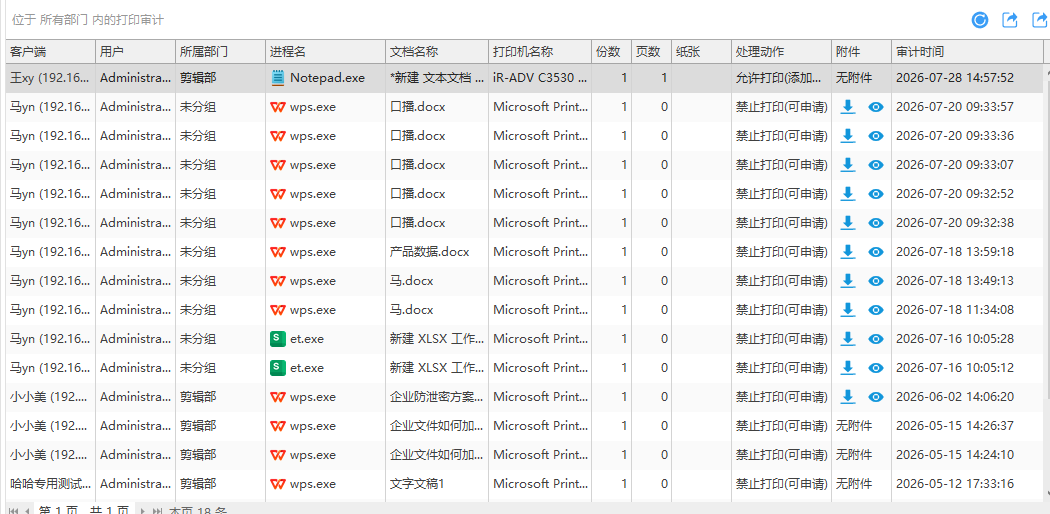View attachment eye for 10:05:28 record
Screen dimensions: 1050x514
pyautogui.click(x=876, y=339)
